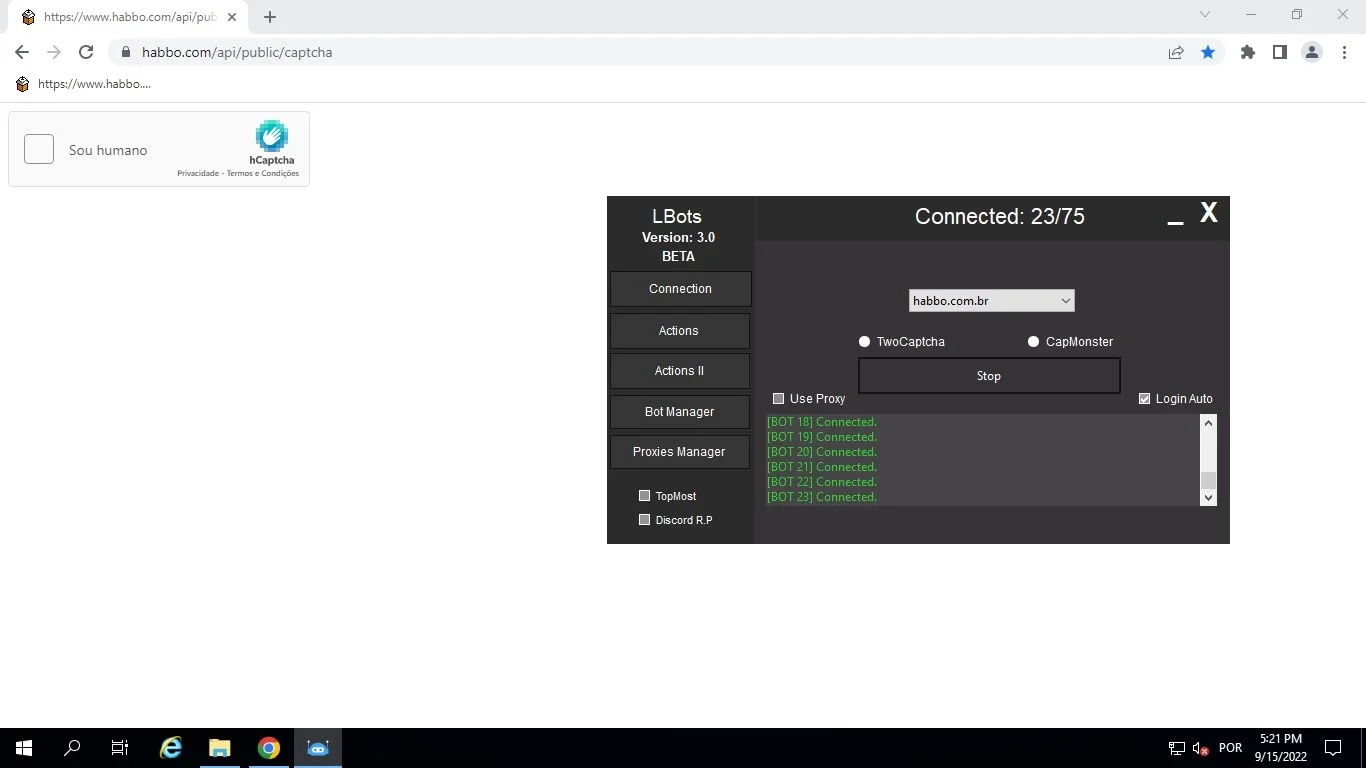The height and width of the screenshot is (768, 1366).
Task: Open the tab search chevron in Chrome
Action: (x=1205, y=15)
